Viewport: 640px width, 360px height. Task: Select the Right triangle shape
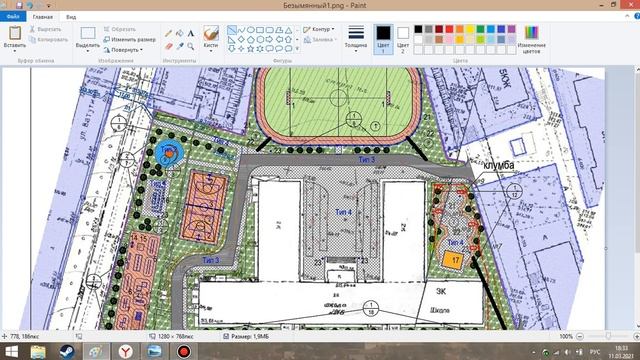[x=232, y=40]
